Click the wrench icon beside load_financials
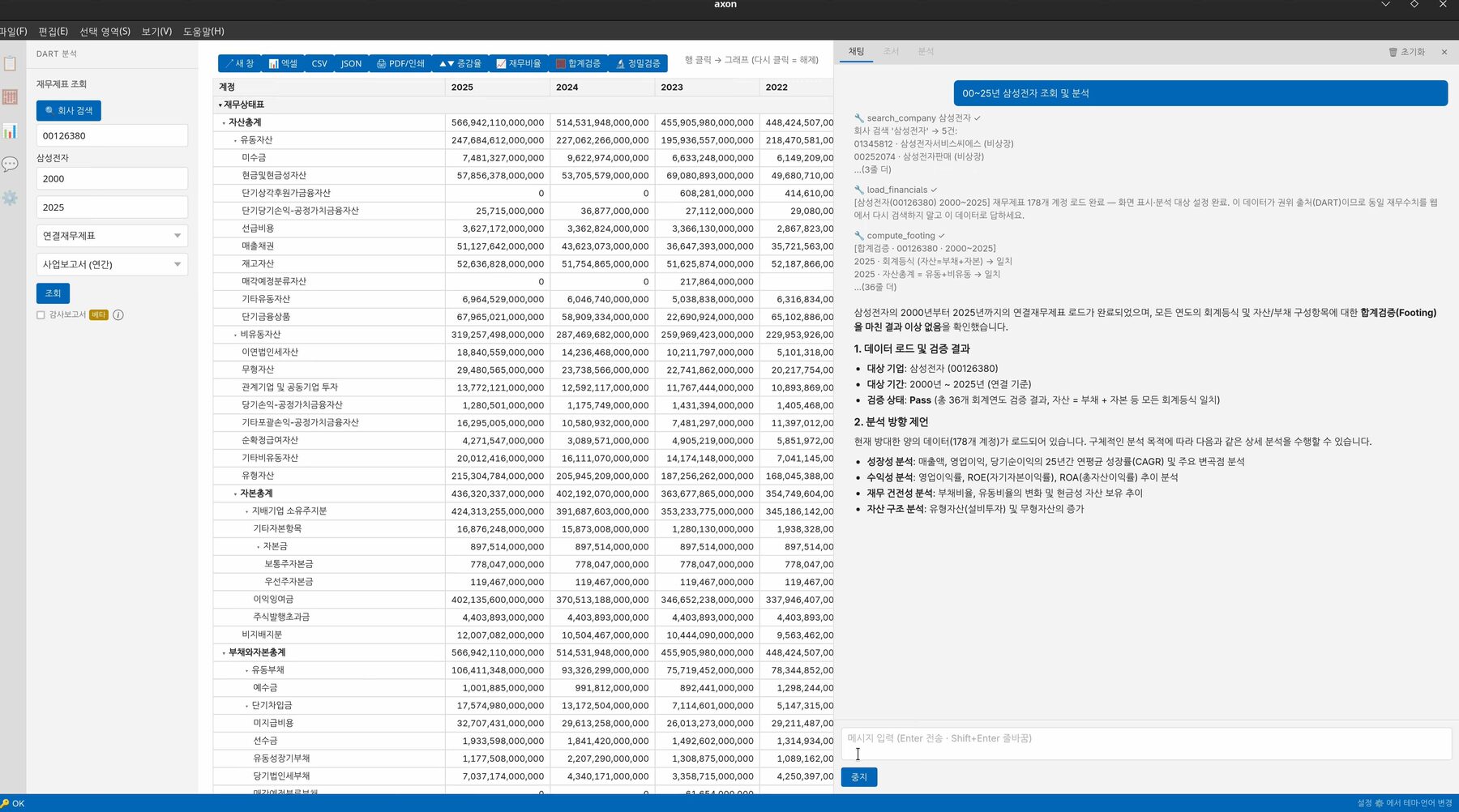 tap(859, 190)
